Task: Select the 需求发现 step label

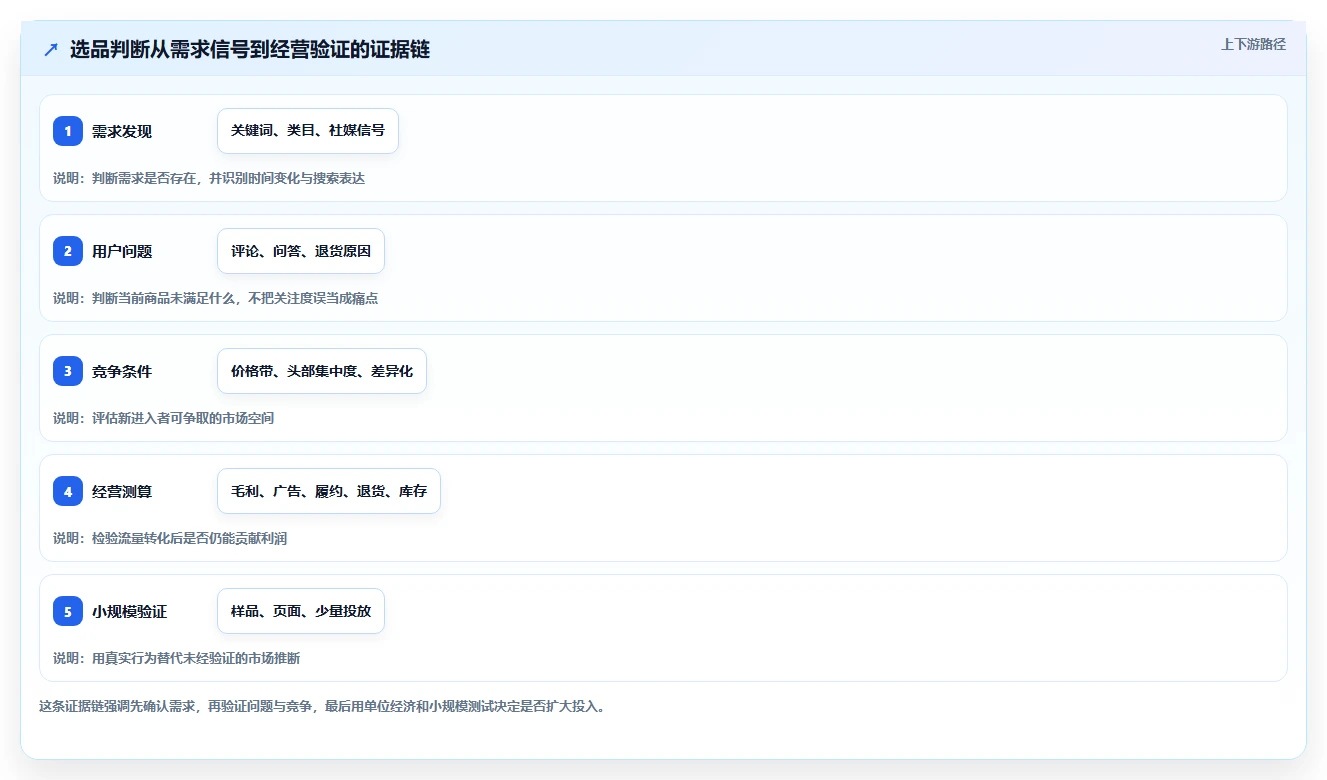Action: [x=122, y=131]
